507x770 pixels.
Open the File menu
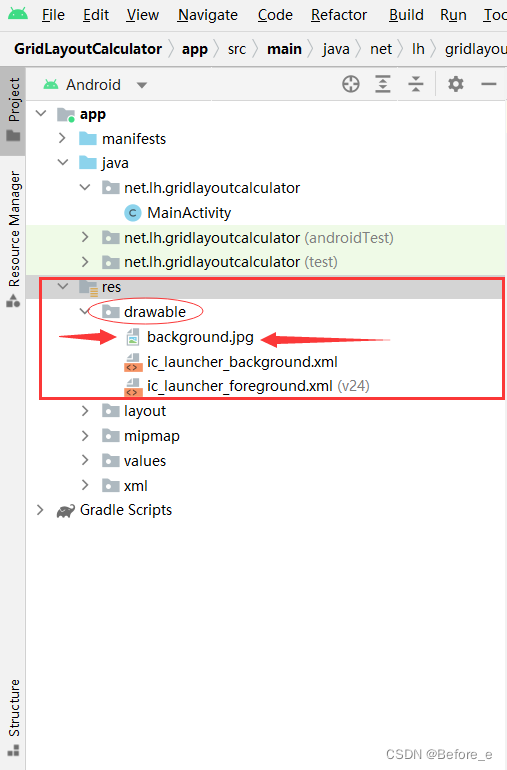53,15
